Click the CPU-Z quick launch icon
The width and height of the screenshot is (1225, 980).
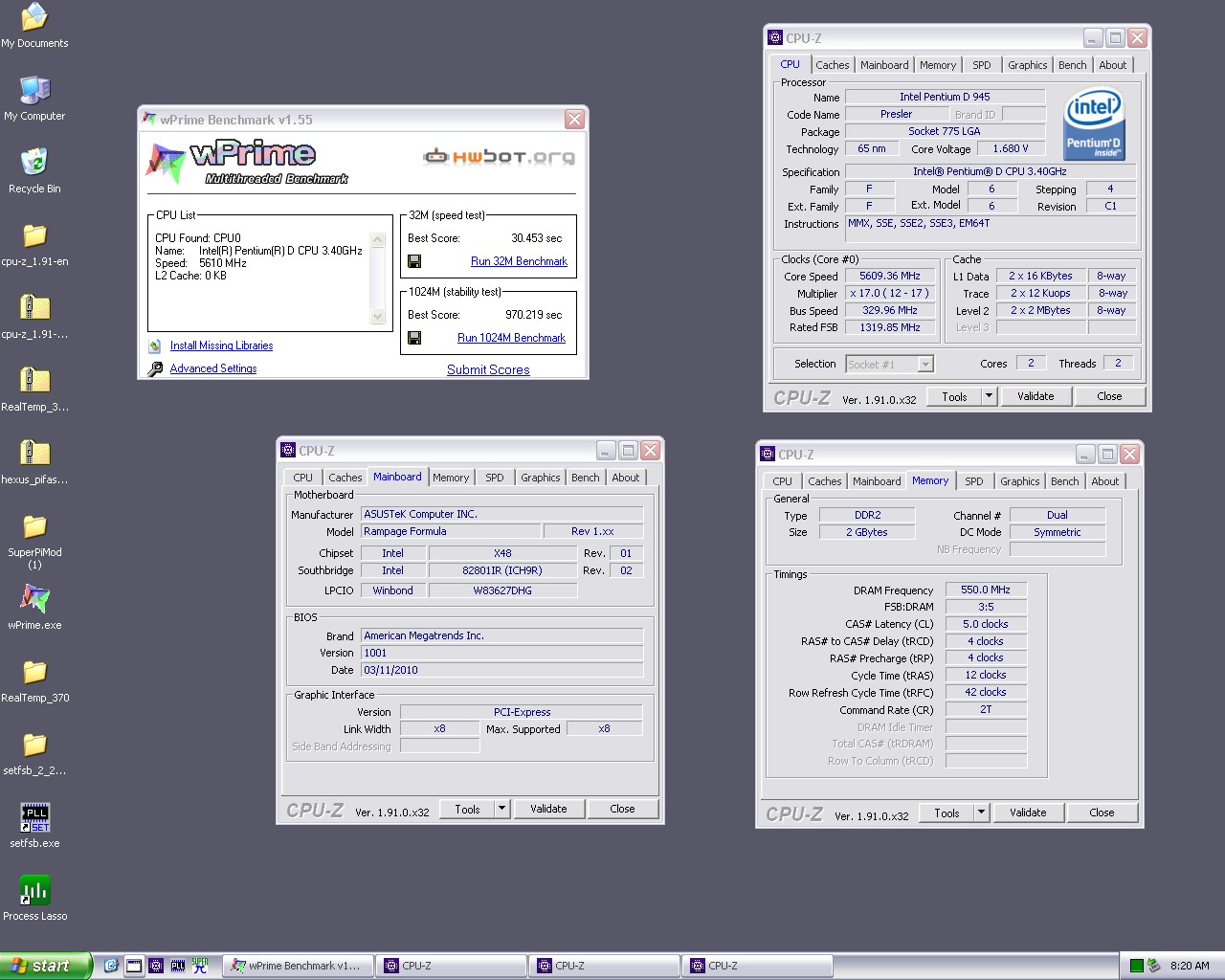click(x=156, y=966)
